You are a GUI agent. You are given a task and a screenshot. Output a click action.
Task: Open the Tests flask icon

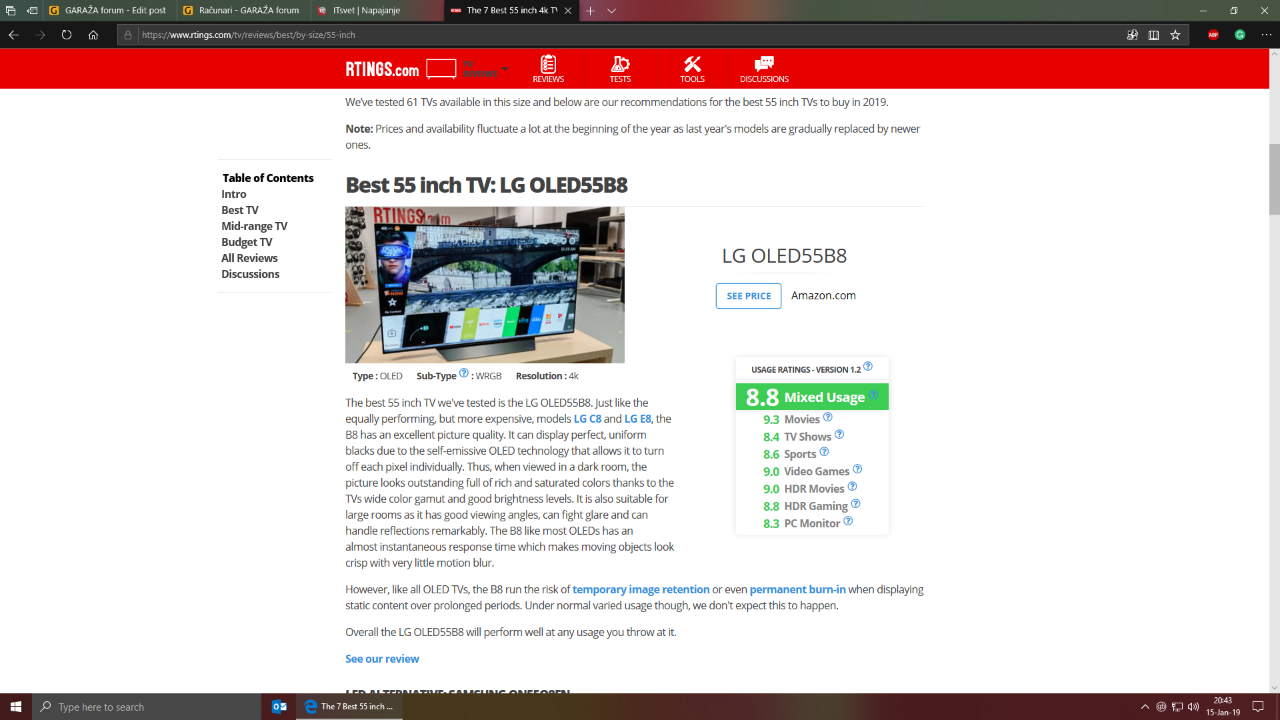(620, 65)
